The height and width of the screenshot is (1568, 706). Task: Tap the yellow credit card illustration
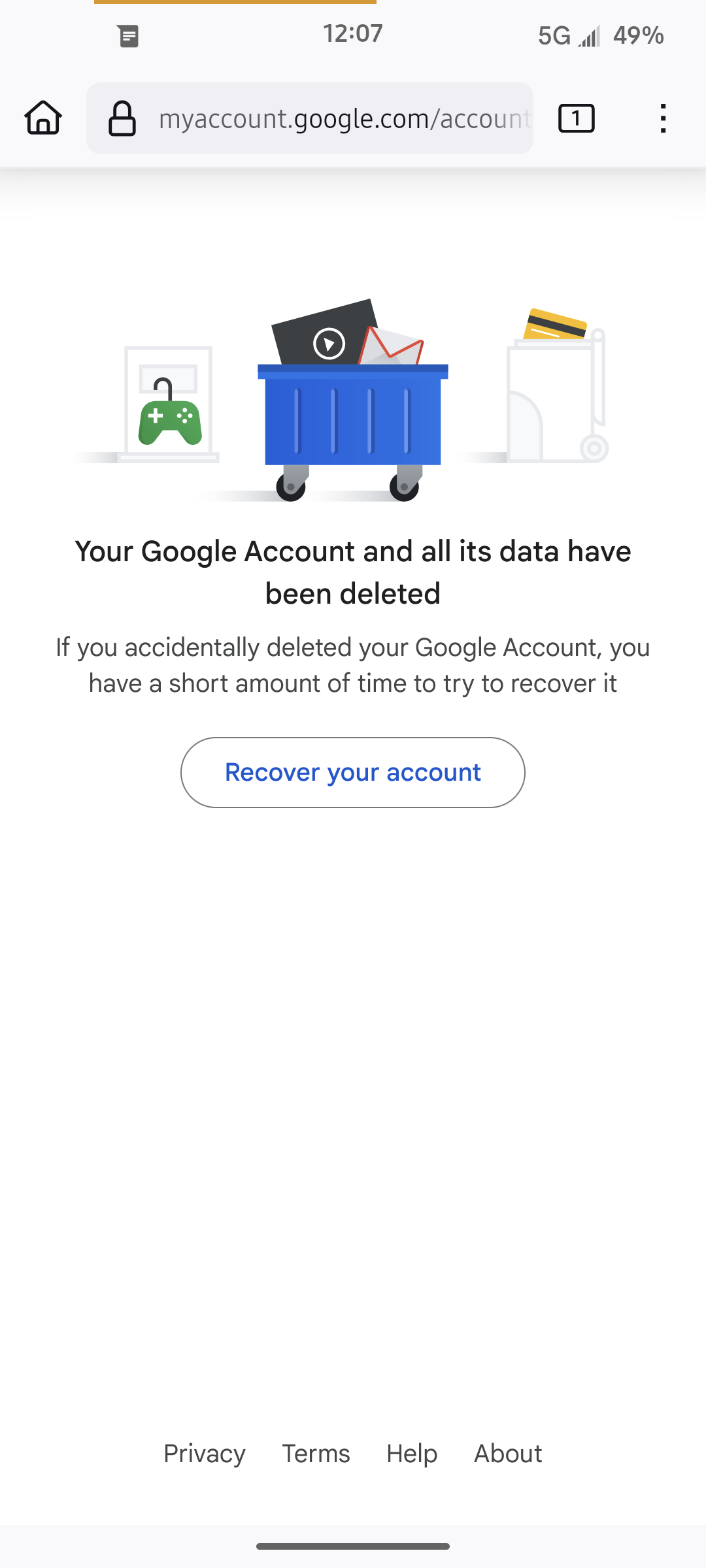click(556, 325)
